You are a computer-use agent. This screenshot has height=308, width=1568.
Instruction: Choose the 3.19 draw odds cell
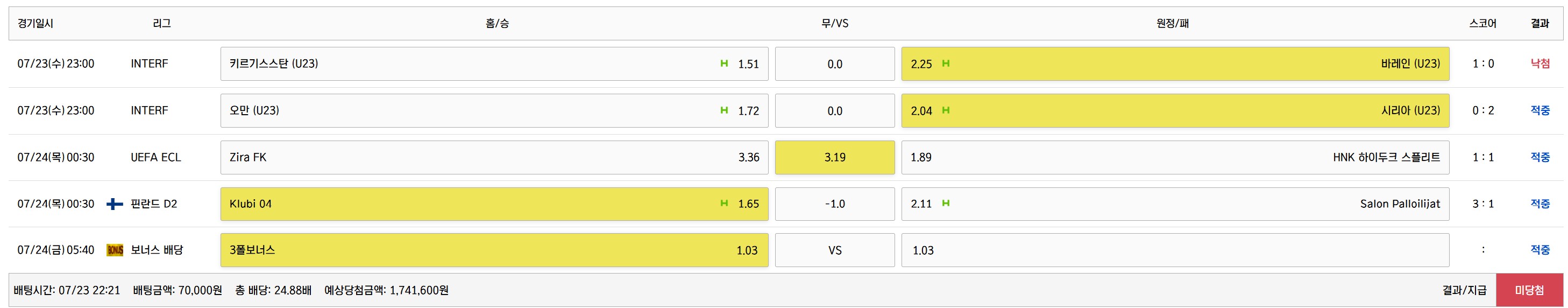point(834,157)
